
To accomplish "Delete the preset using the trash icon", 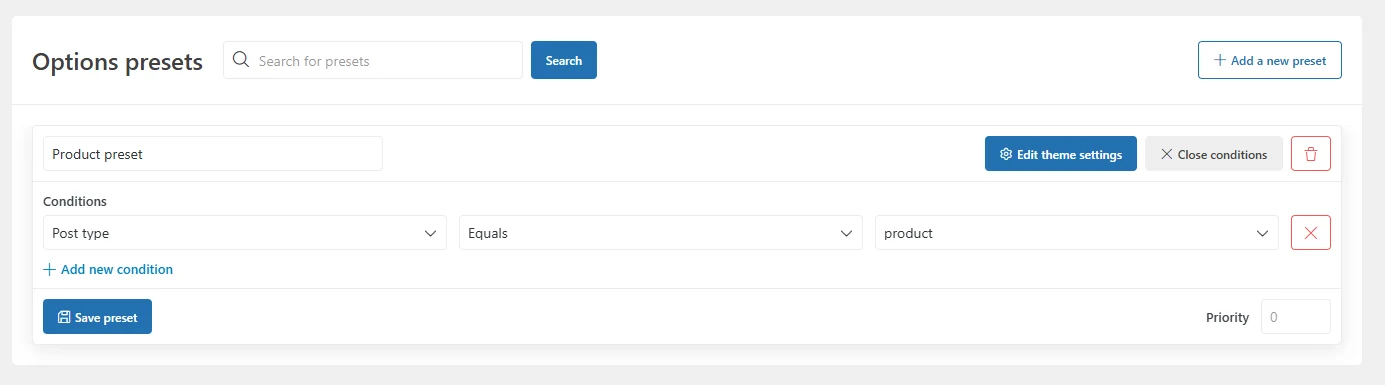I will (1311, 154).
